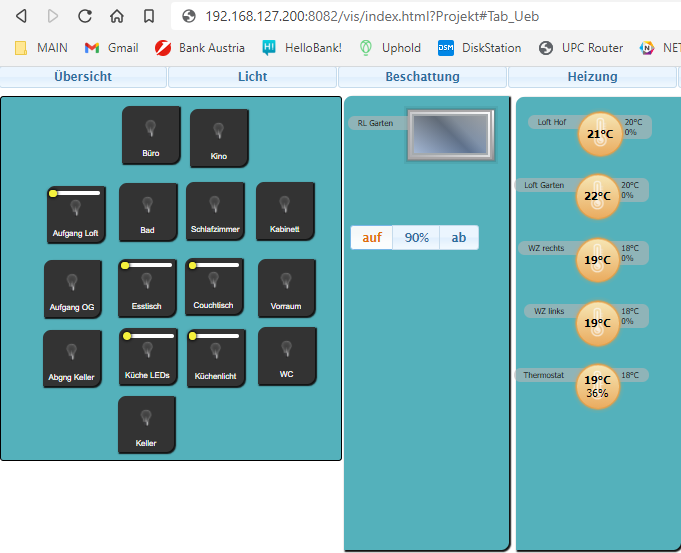Viewport: 681px width, 553px height.
Task: Open the WZ rechts 19°C thermometer
Action: pyautogui.click(x=598, y=260)
